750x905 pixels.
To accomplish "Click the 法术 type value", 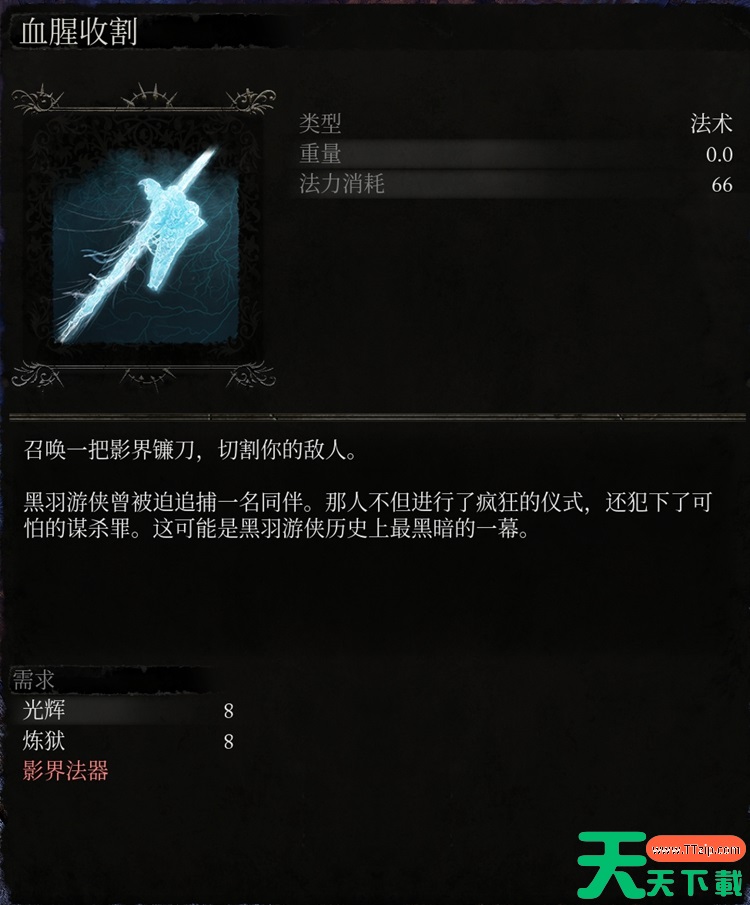I will [x=711, y=124].
